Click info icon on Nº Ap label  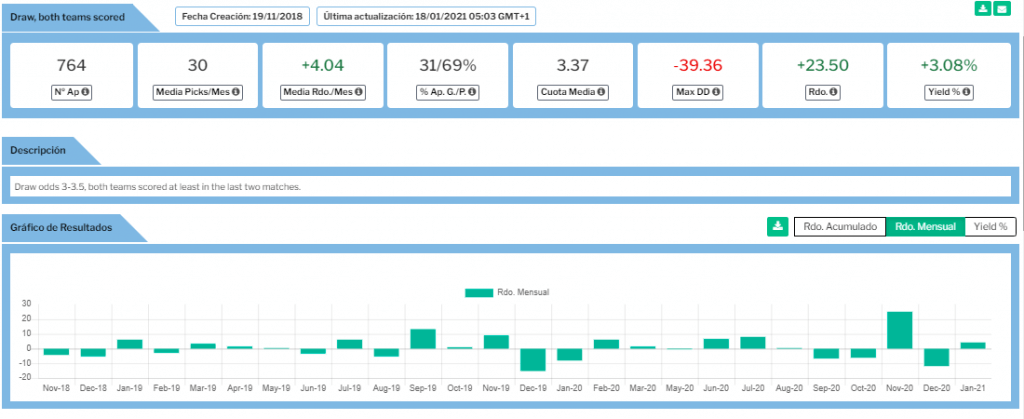tap(85, 93)
